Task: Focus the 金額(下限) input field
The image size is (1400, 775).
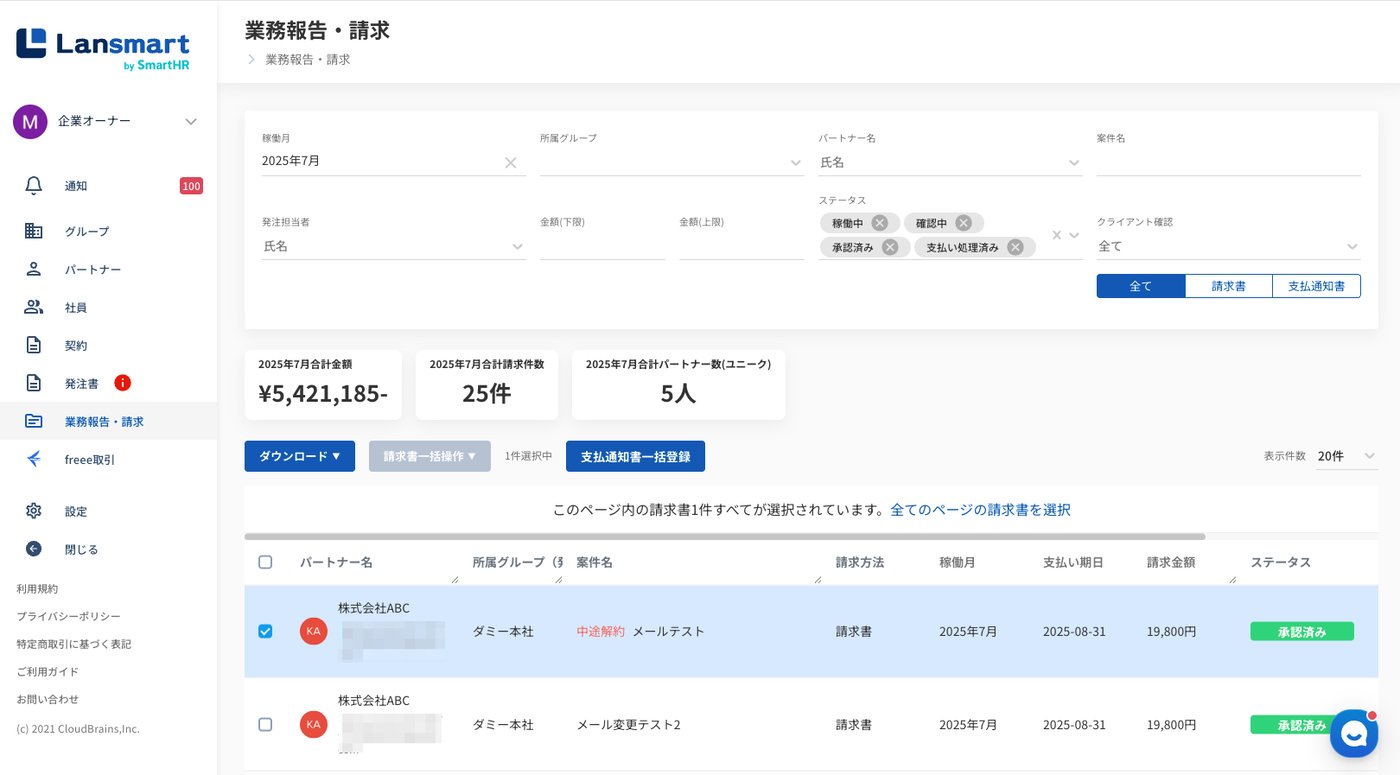Action: pos(602,246)
